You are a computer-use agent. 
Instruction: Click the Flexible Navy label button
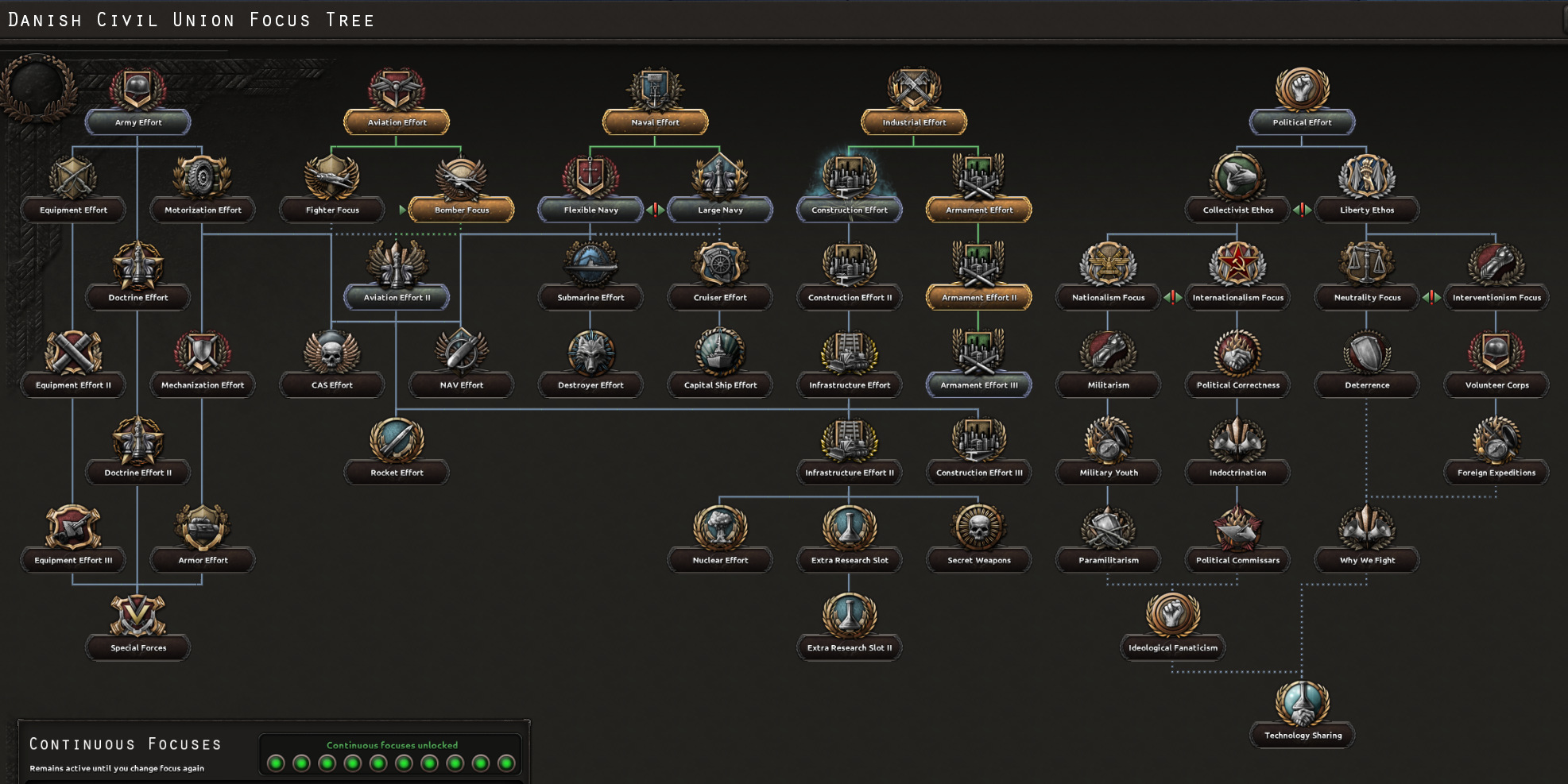(590, 210)
